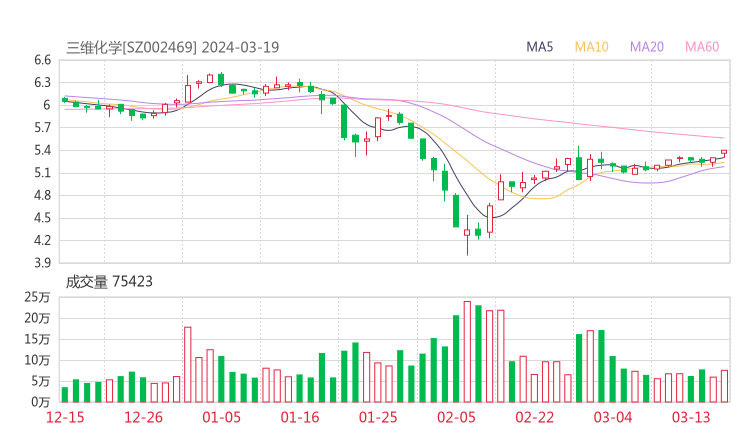Click the 03-04 date axis label
Image resolution: width=740 pixels, height=440 pixels.
pyautogui.click(x=613, y=417)
